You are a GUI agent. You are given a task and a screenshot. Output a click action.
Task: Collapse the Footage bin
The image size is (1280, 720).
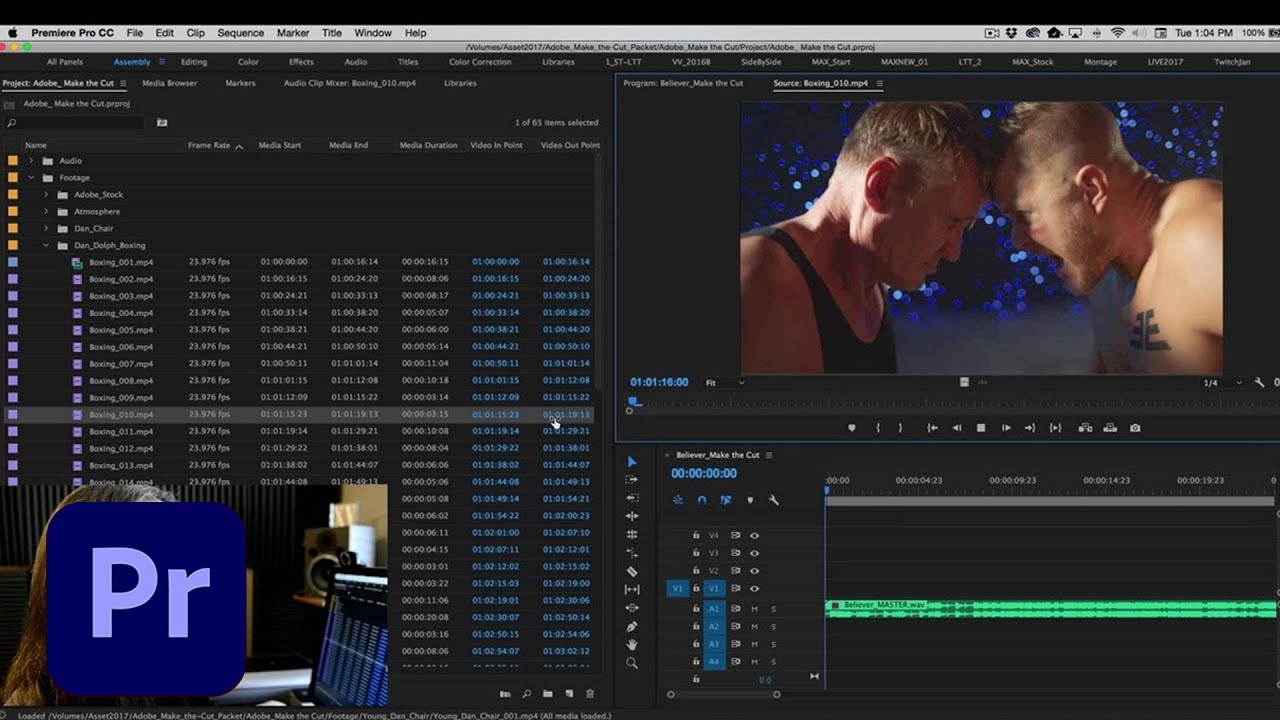click(x=31, y=178)
